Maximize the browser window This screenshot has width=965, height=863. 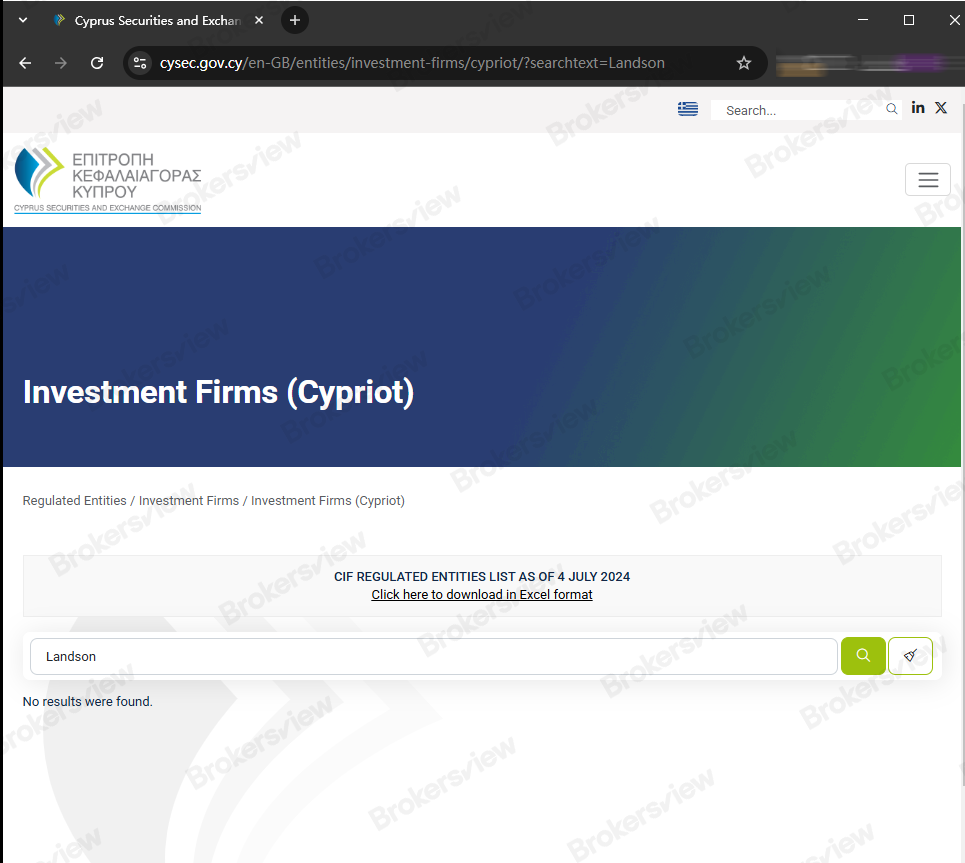[908, 20]
